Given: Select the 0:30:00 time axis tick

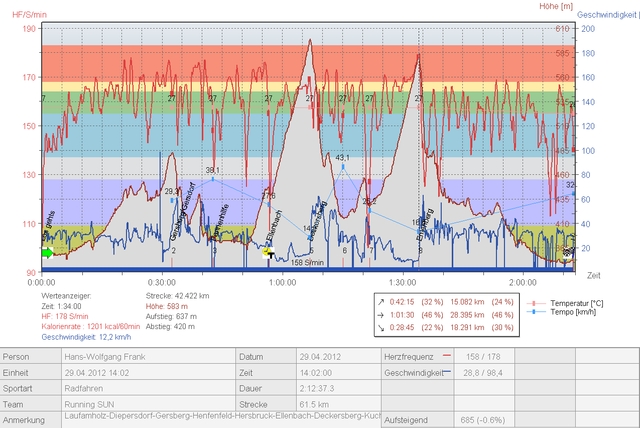Looking at the screenshot, I should point(162,283).
